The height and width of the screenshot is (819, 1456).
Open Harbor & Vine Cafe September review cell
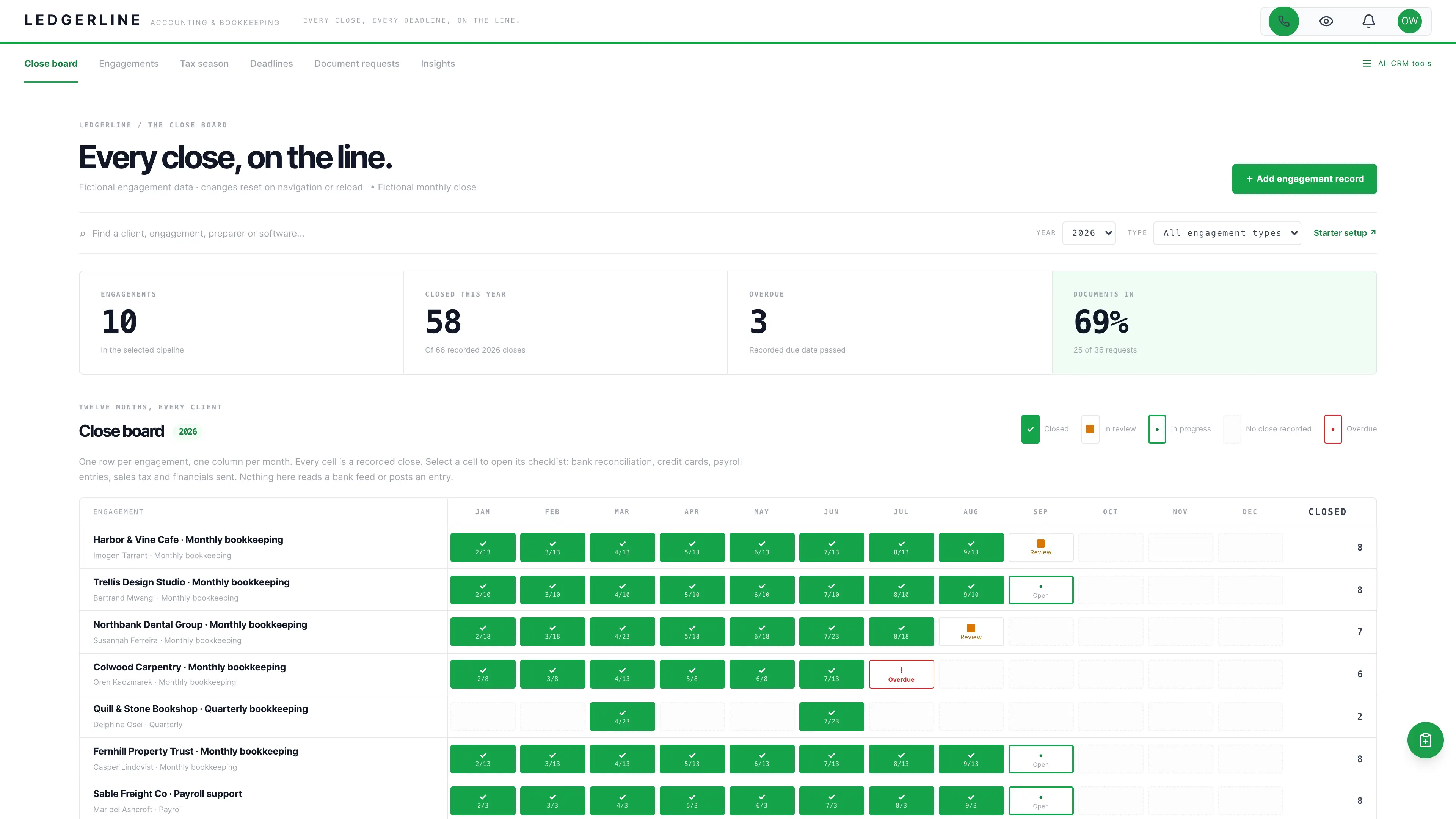point(1040,547)
